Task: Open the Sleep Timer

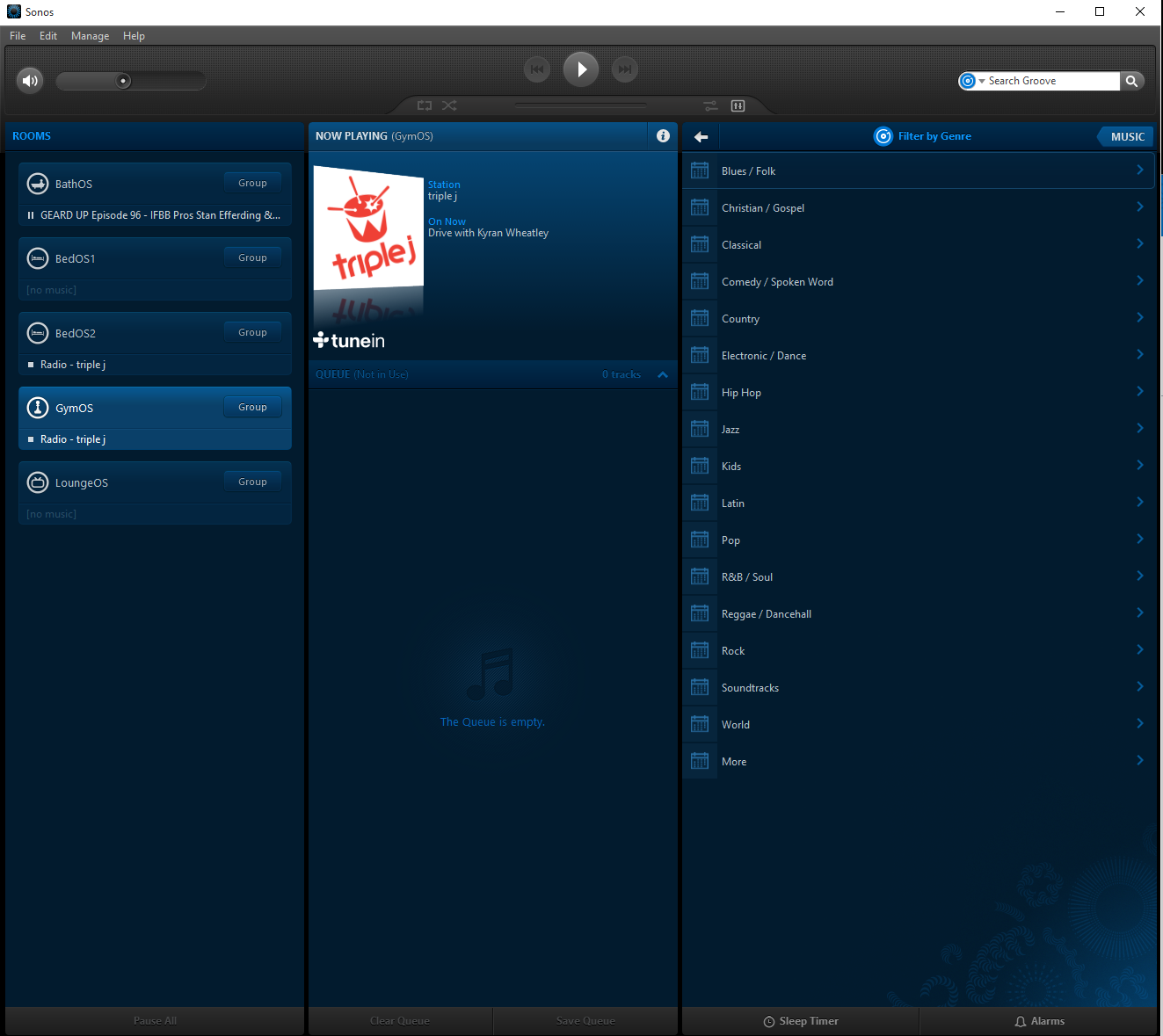Action: click(x=800, y=1021)
